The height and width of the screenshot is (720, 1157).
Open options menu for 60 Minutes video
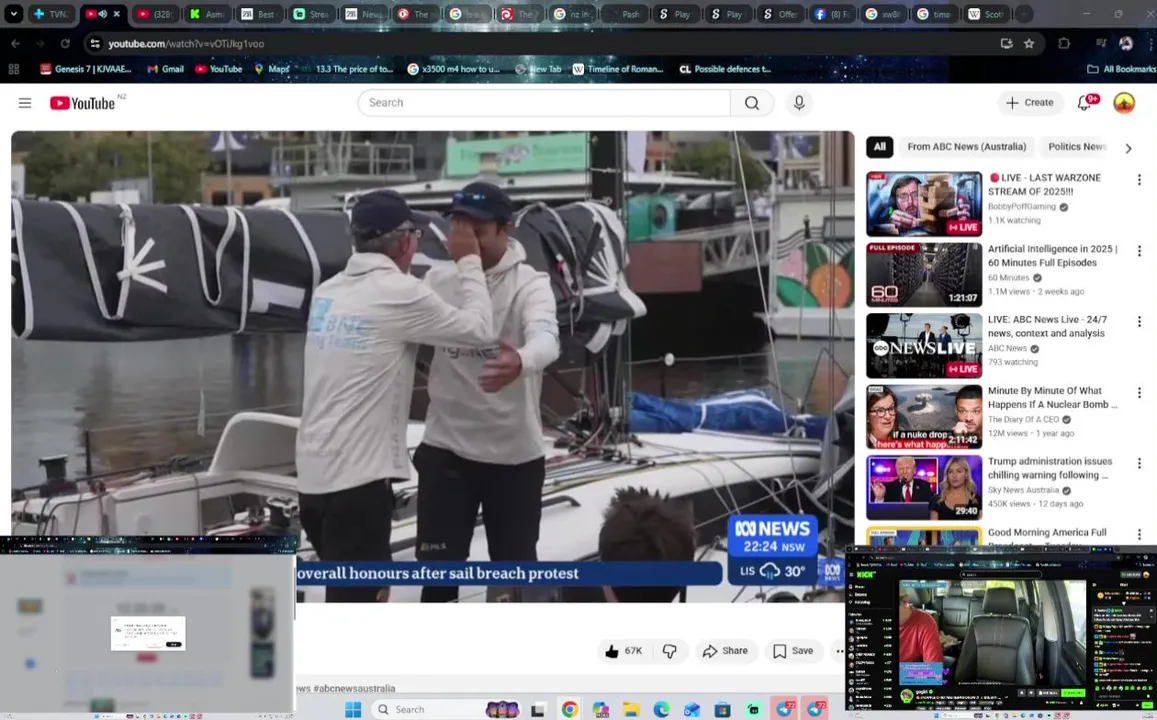point(1139,251)
